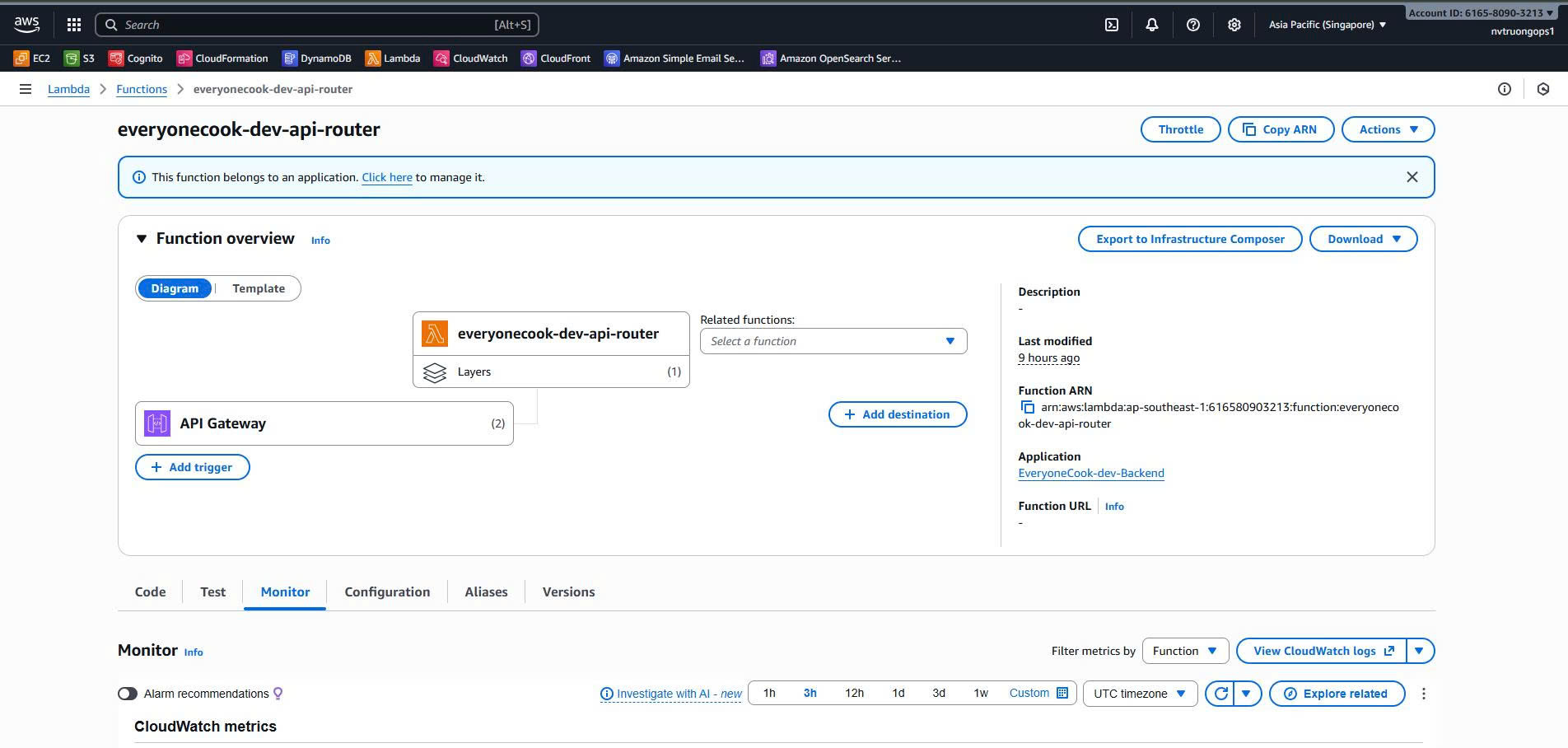Open the notifications bell
The image size is (1568, 748).
coord(1152,25)
